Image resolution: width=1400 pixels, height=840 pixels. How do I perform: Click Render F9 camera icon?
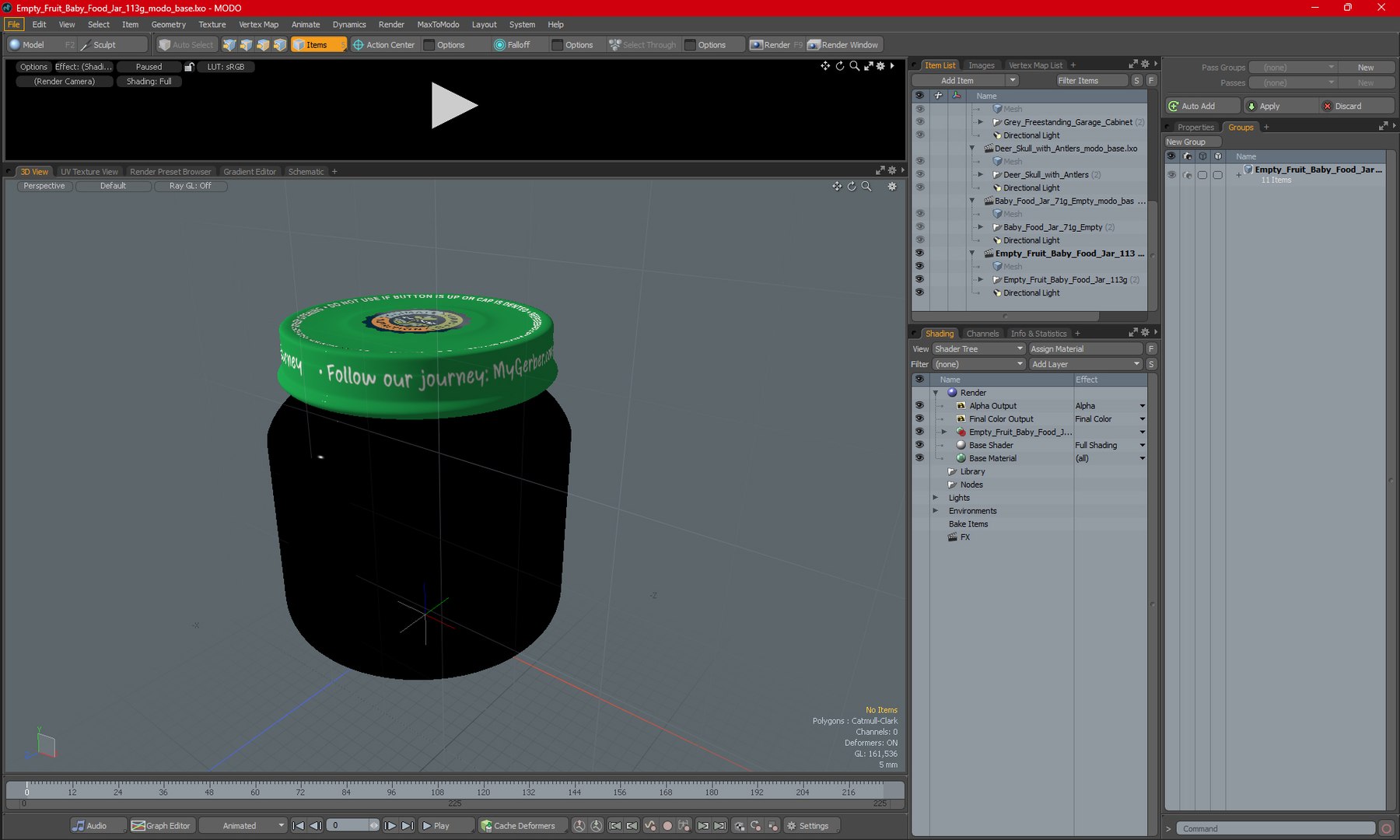click(756, 45)
